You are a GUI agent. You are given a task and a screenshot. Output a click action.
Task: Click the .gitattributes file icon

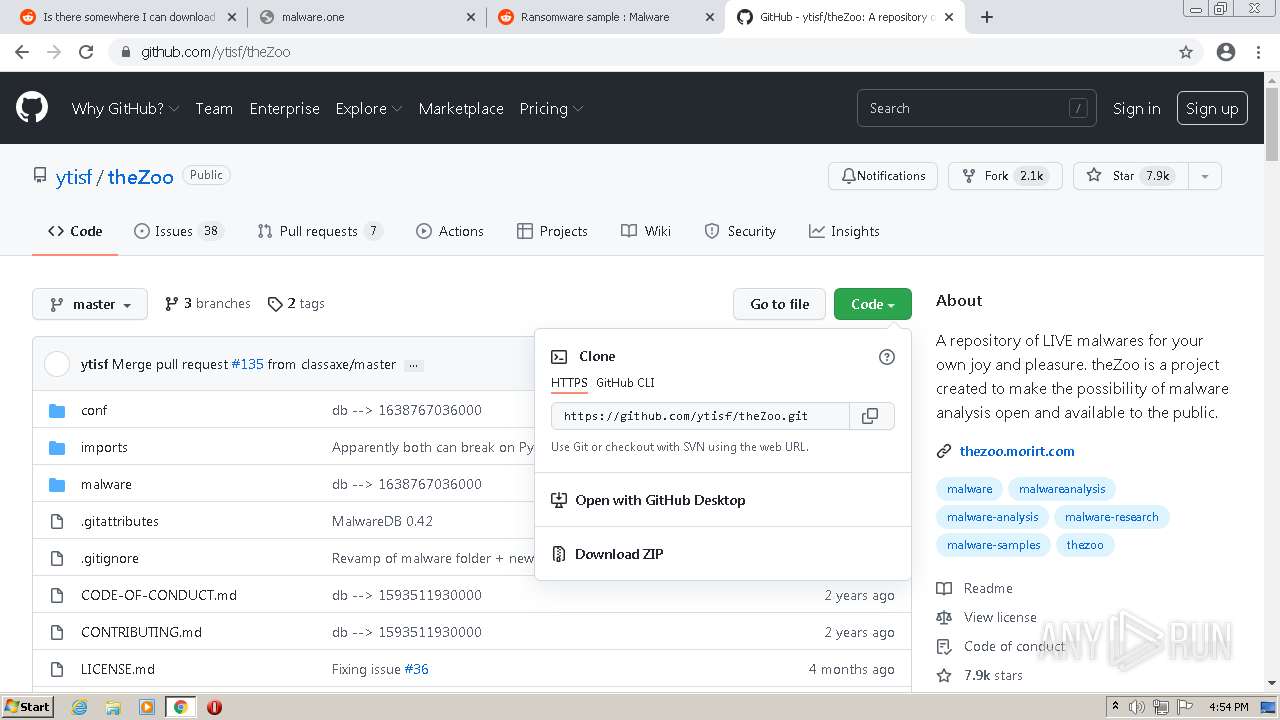57,522
